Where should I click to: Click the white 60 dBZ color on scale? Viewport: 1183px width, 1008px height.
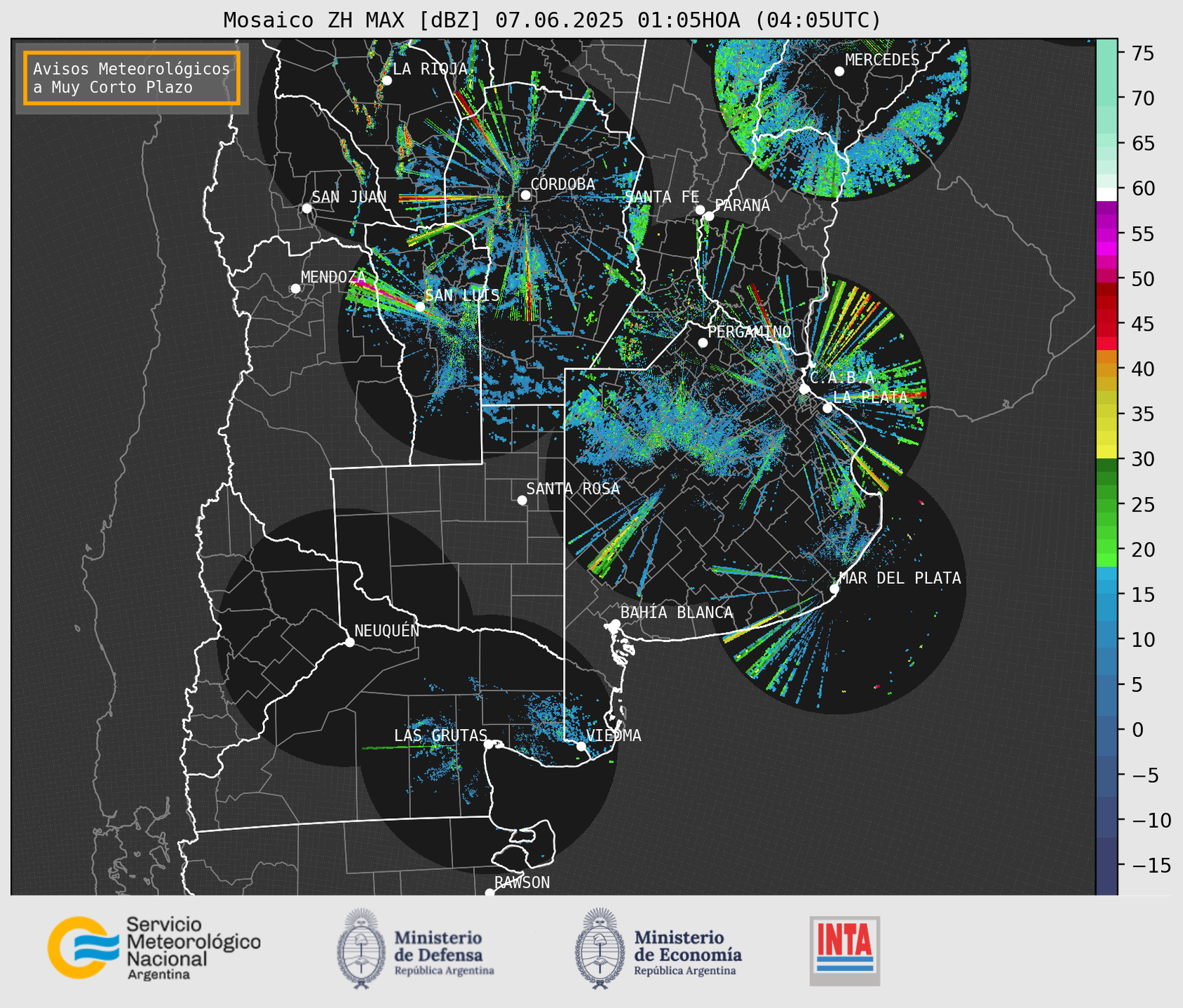click(x=1106, y=194)
